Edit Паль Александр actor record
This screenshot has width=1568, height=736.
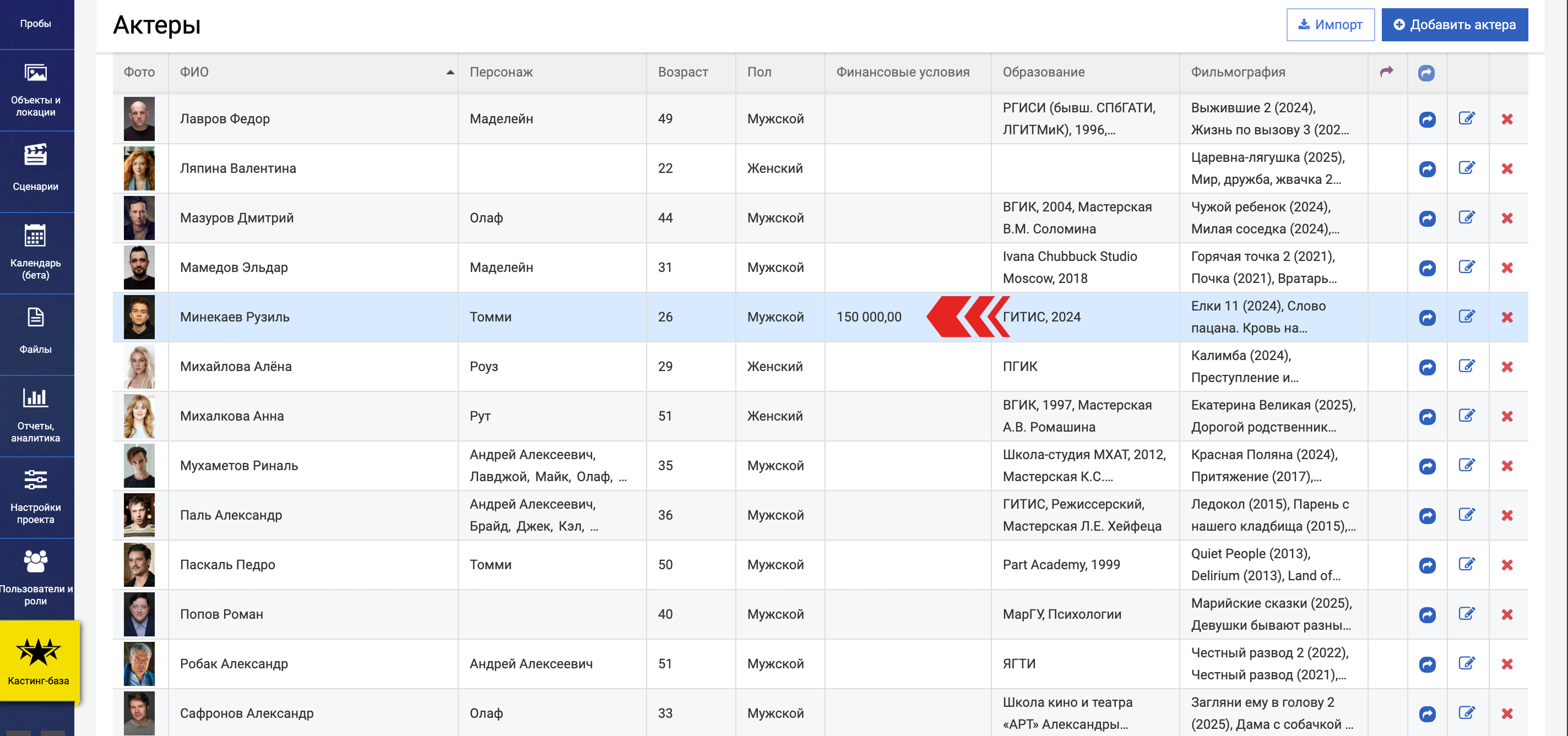[1467, 515]
